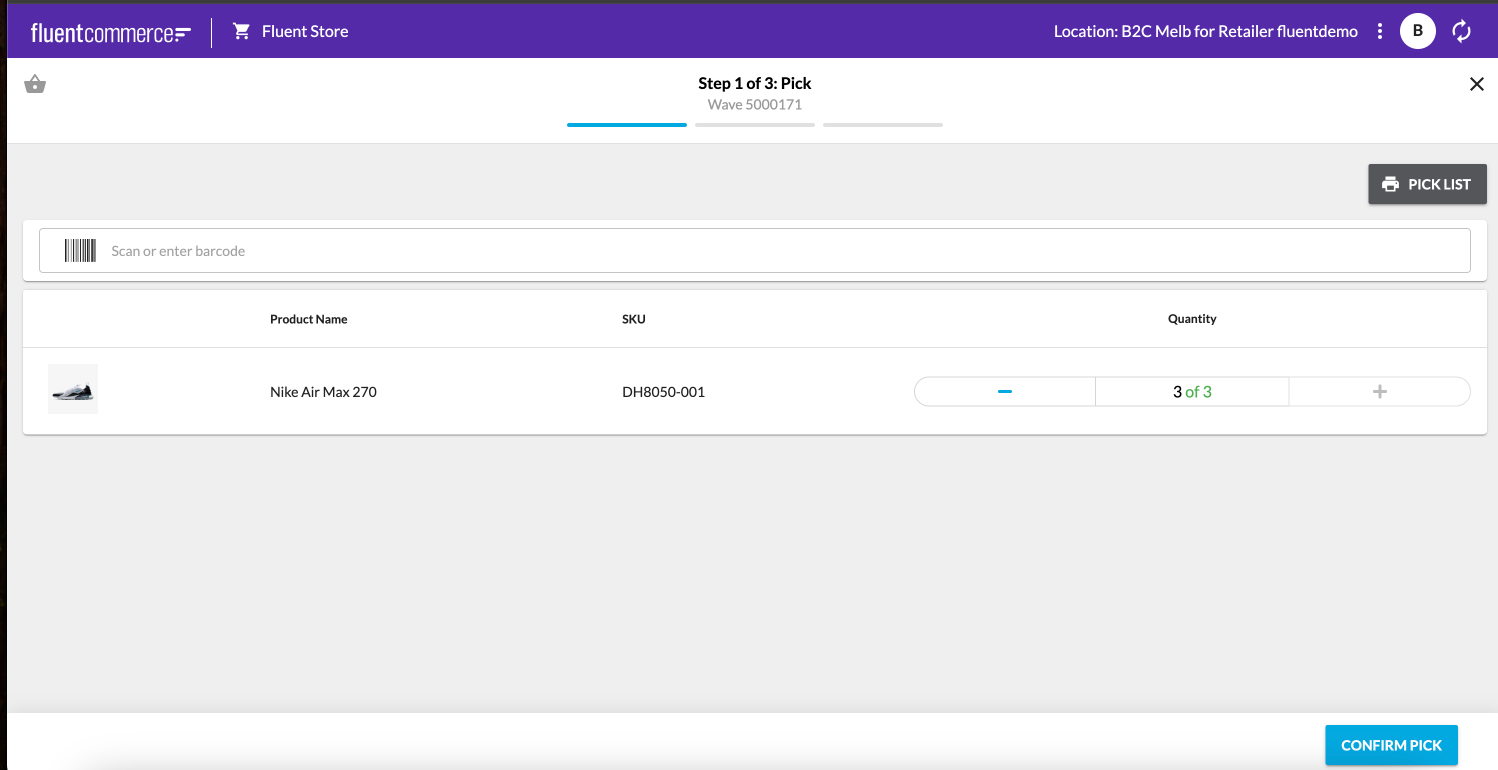The width and height of the screenshot is (1498, 770).
Task: Open the user profile avatar B
Action: pos(1417,31)
